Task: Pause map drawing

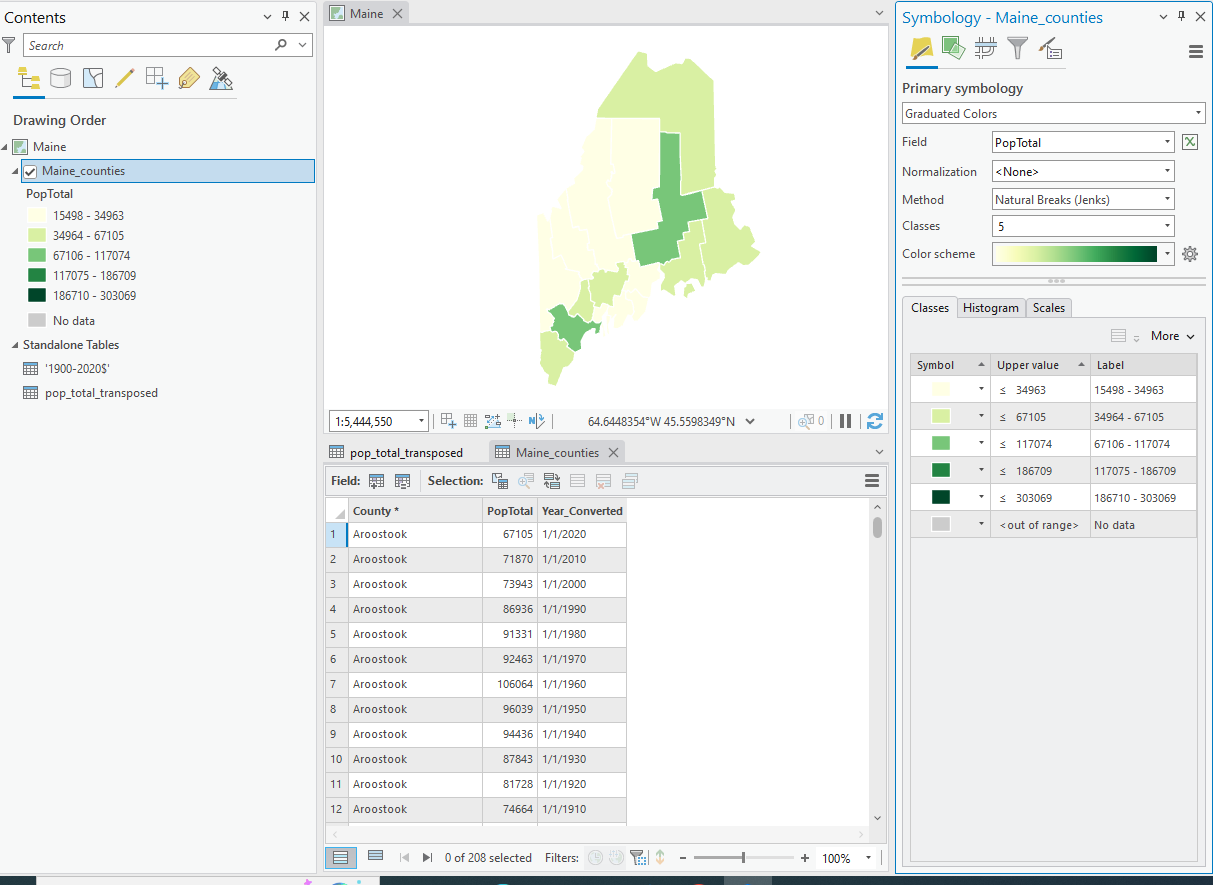Action: pos(846,421)
